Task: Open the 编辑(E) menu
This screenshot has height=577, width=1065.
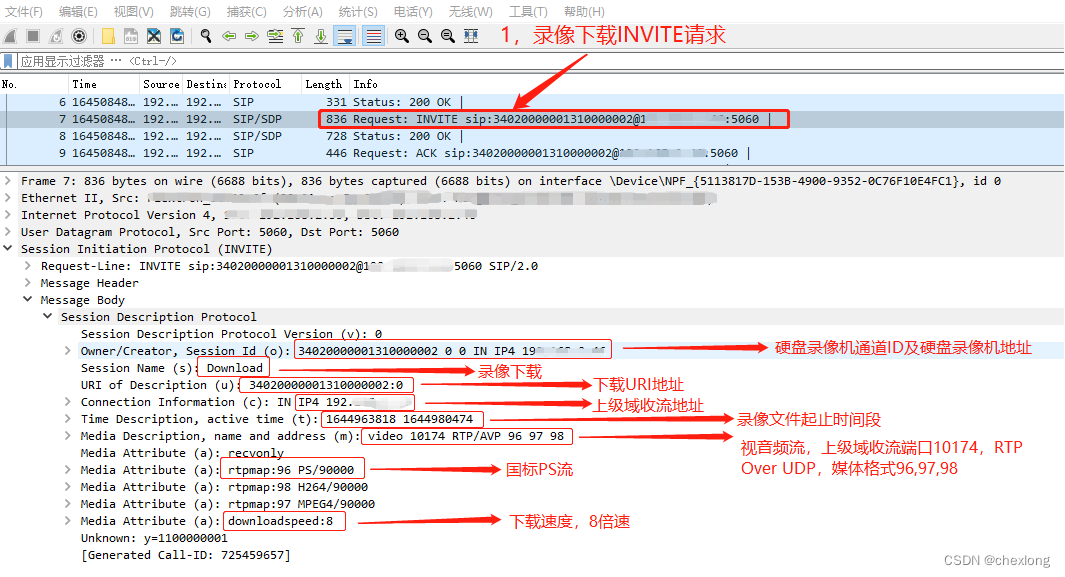Action: [x=78, y=12]
